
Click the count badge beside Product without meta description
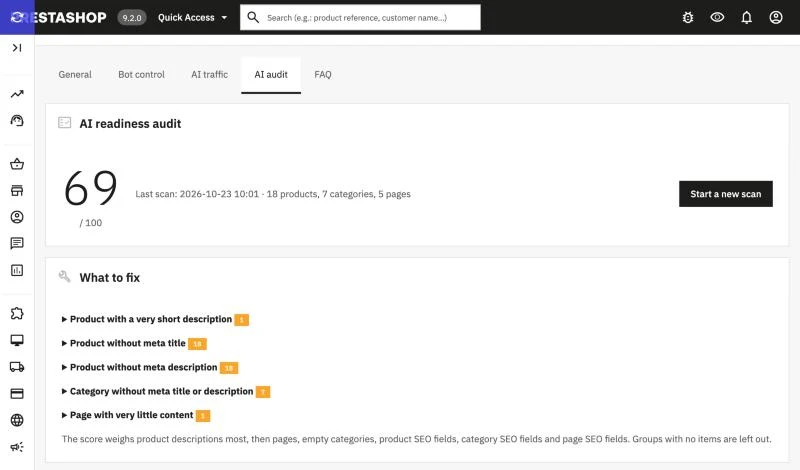[x=229, y=368]
